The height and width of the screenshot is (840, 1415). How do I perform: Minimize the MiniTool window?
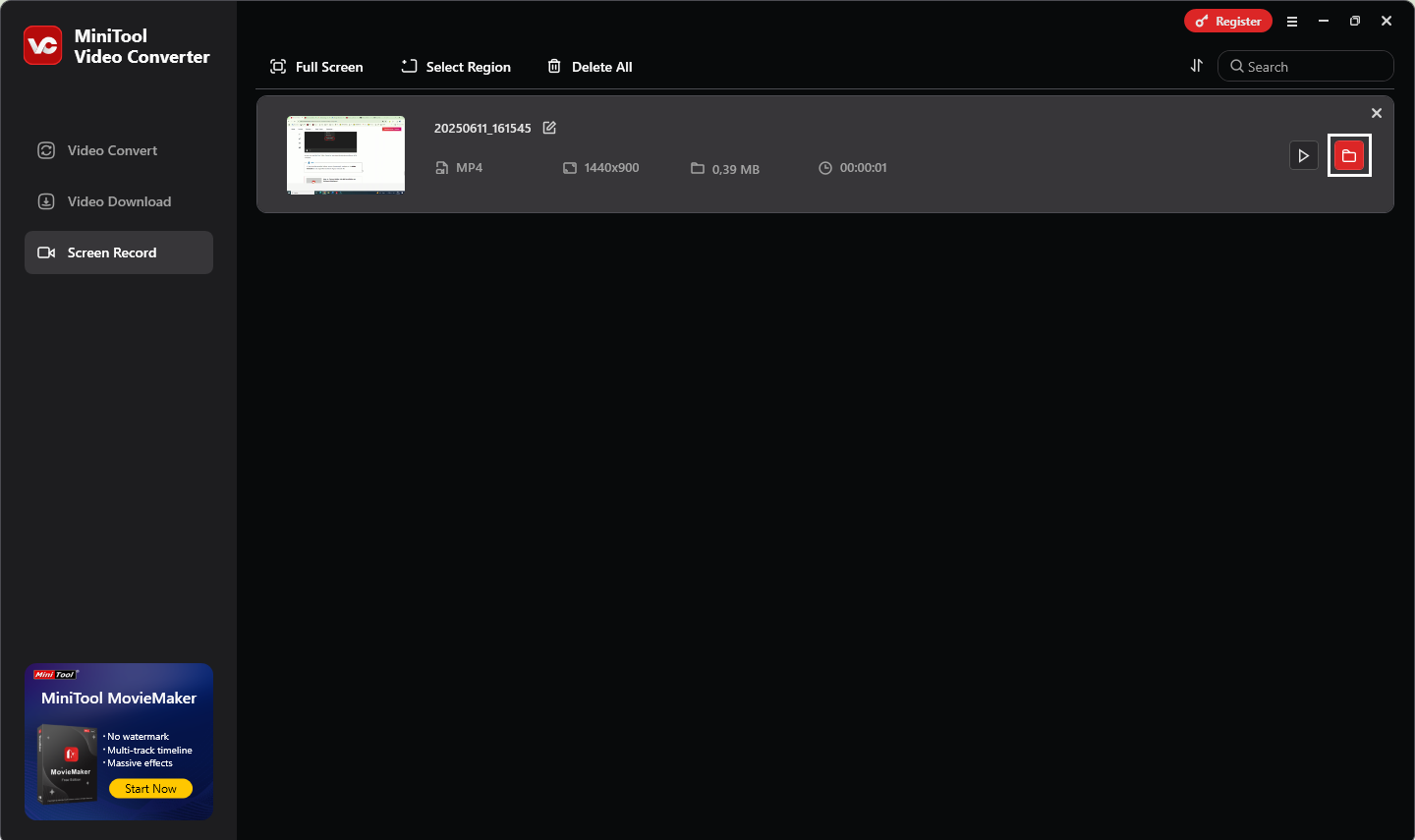[x=1324, y=21]
